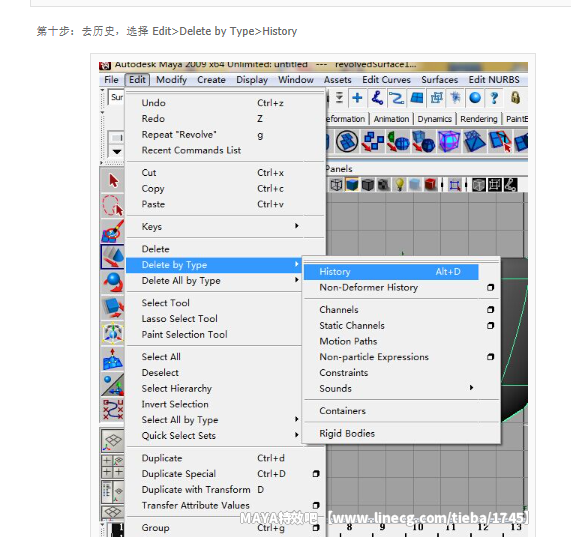571x537 pixels.
Task: Click the blue pyramid surface shelf icon
Action: point(474,141)
